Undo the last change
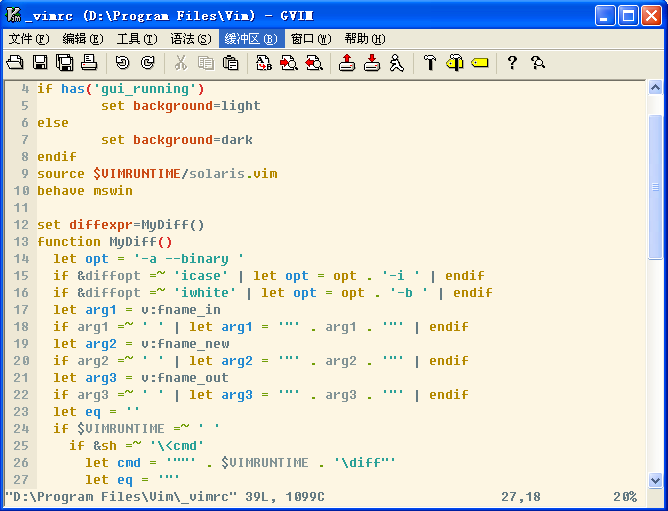Viewport: 668px width, 511px height. click(x=123, y=63)
